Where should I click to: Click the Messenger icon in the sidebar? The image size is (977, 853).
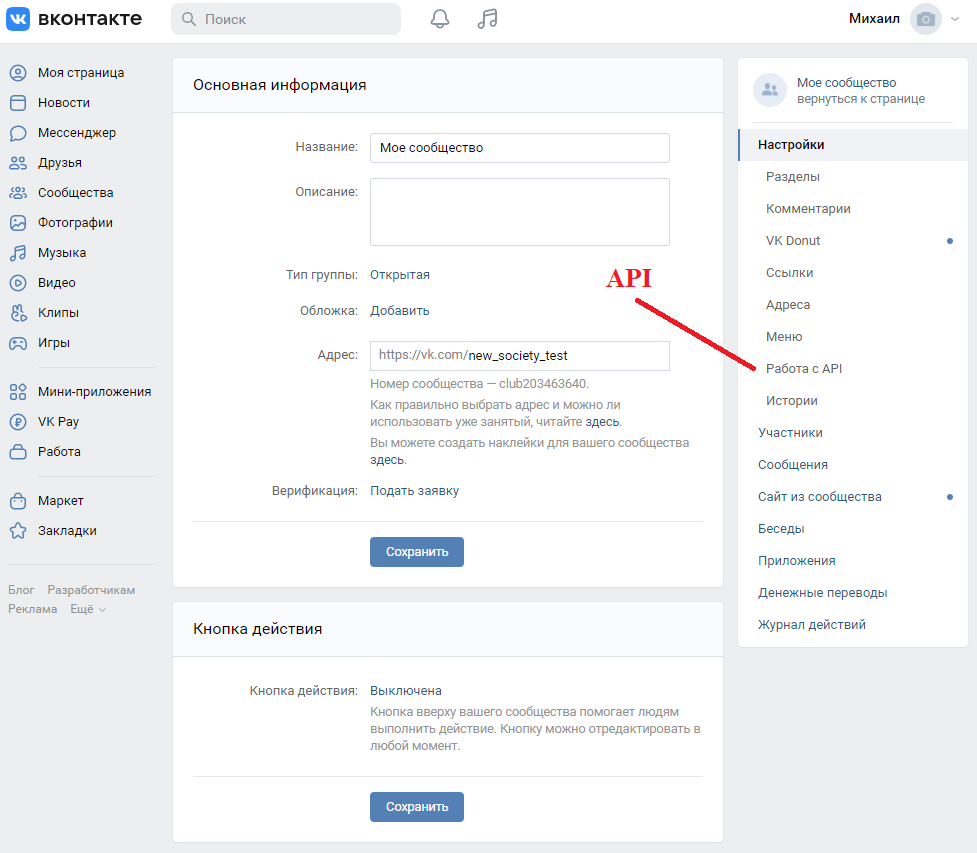point(18,133)
